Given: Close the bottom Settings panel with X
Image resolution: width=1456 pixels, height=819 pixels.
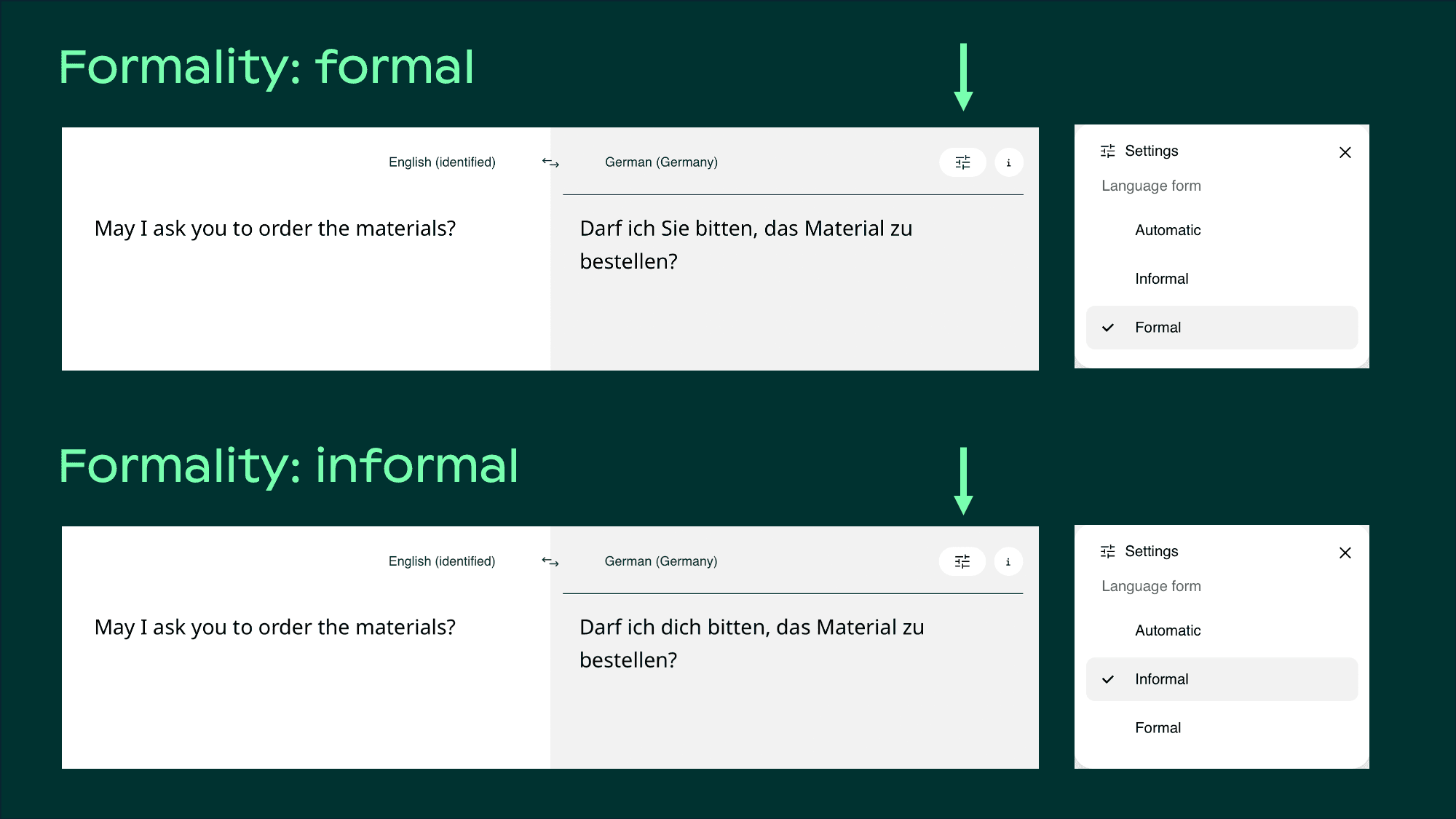Looking at the screenshot, I should [x=1345, y=553].
